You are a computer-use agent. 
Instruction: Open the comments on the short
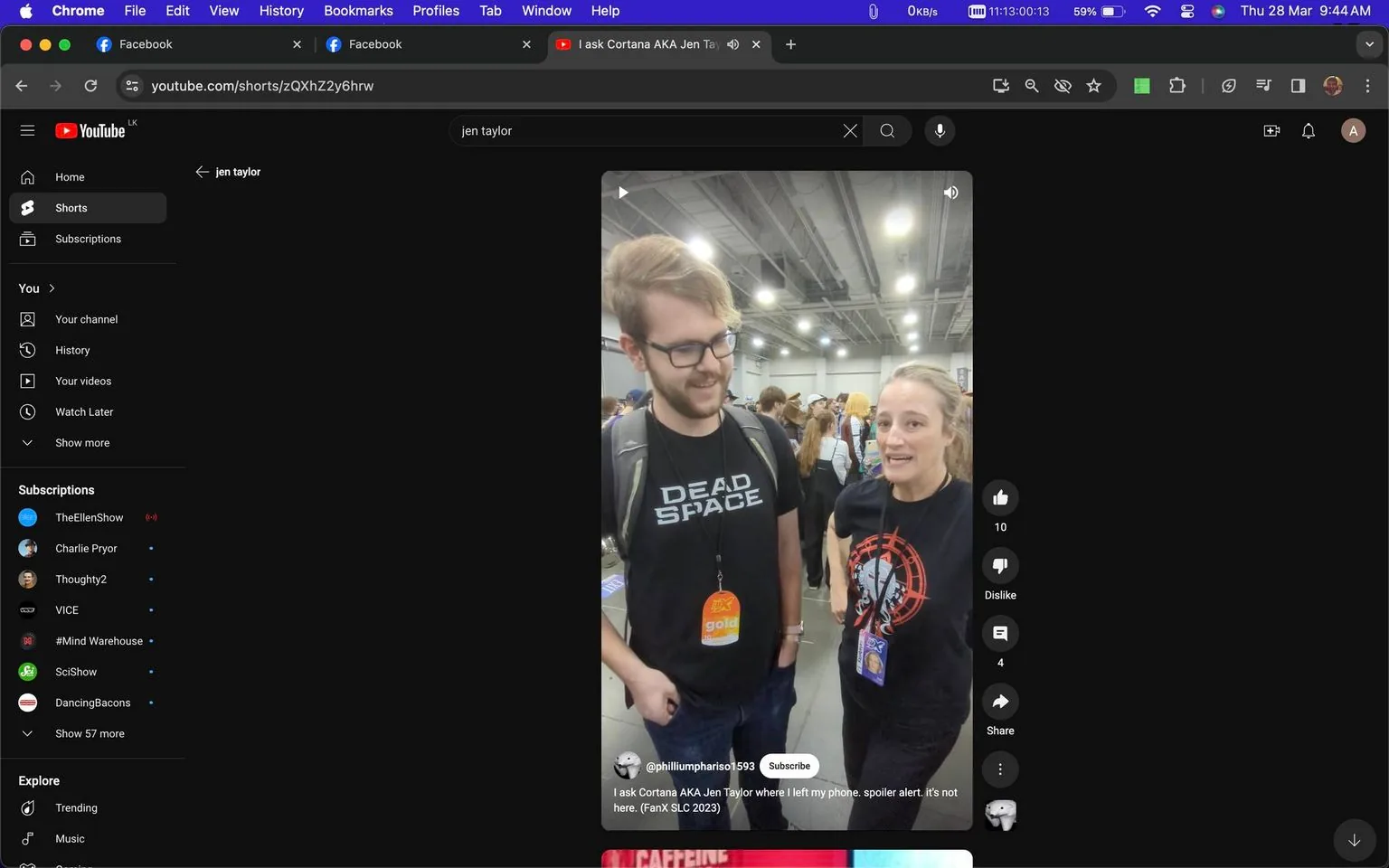[x=999, y=633]
